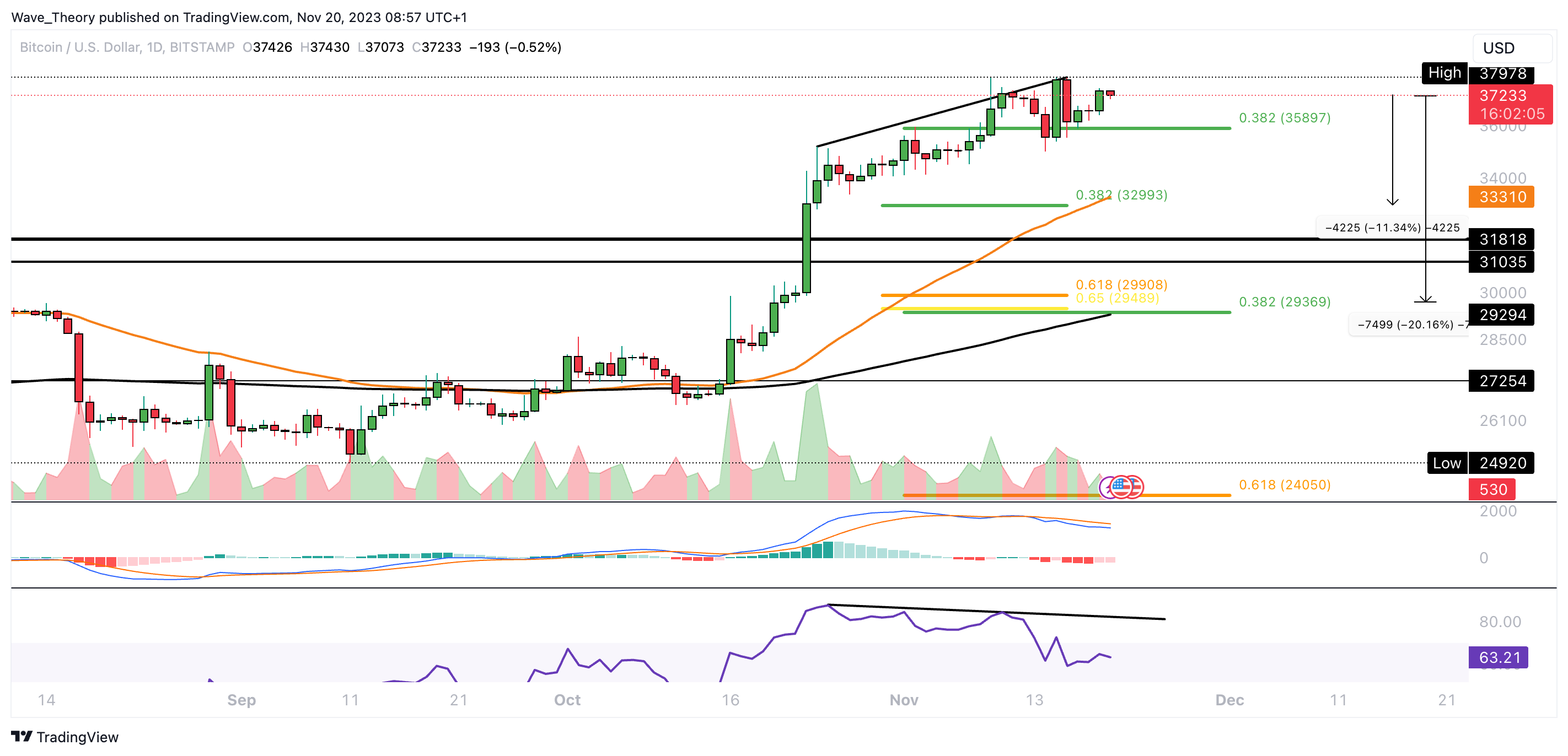Click the red 530 volume label
Image resolution: width=1568 pixels, height=756 pixels.
(x=1492, y=490)
